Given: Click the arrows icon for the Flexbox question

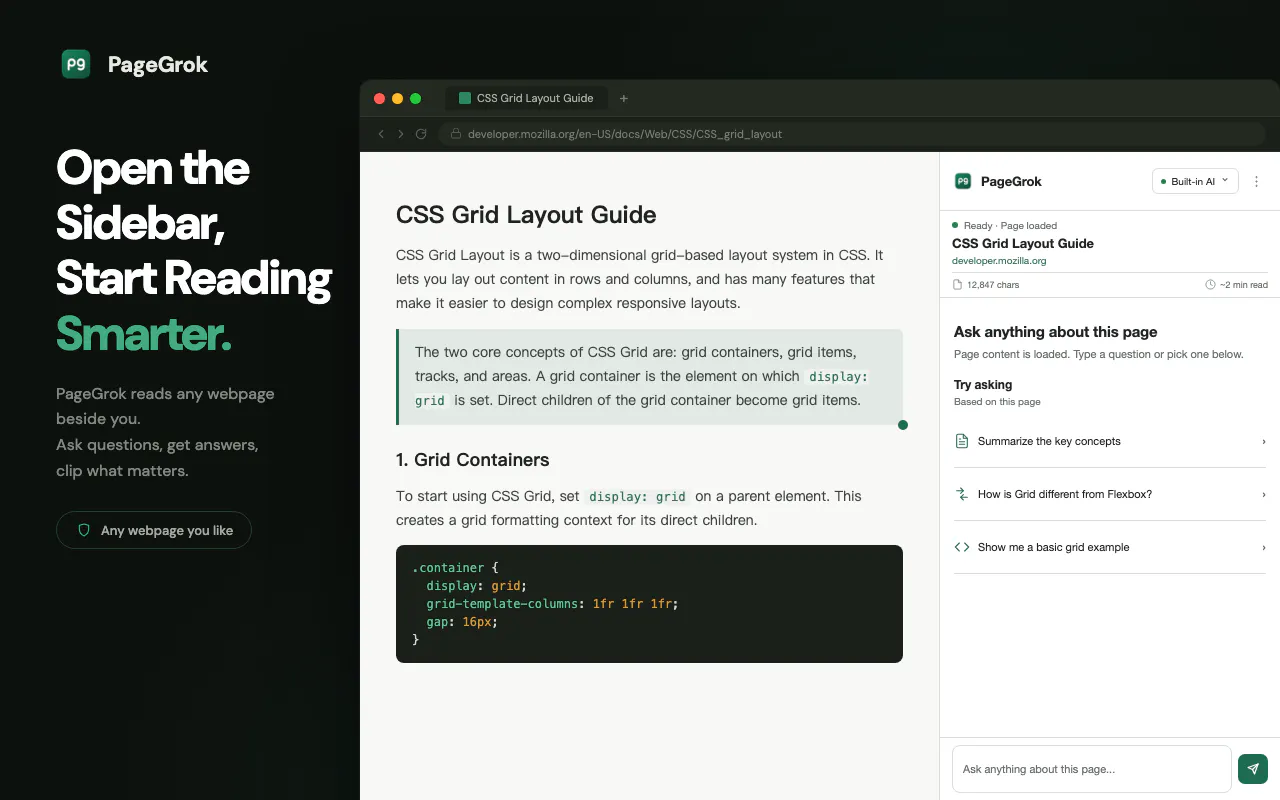Looking at the screenshot, I should [962, 494].
